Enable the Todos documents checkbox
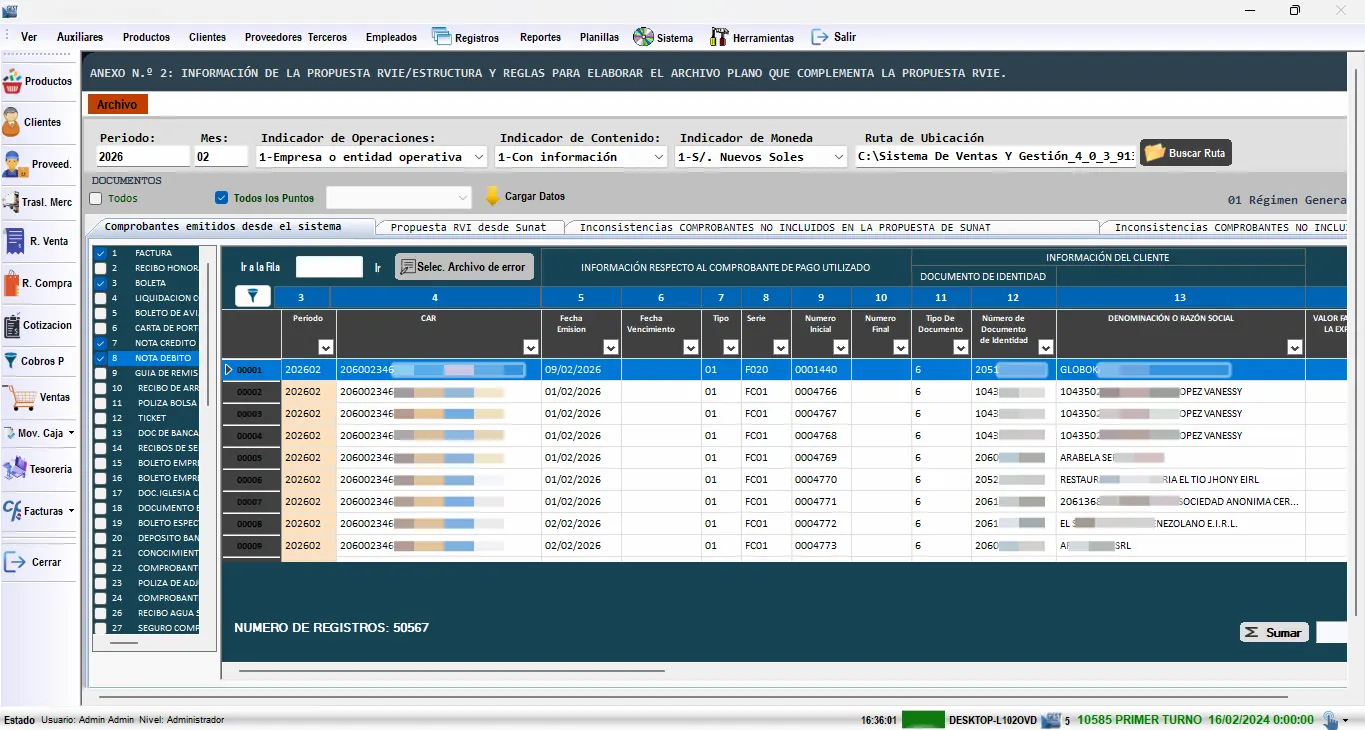1365x730 pixels. point(97,198)
